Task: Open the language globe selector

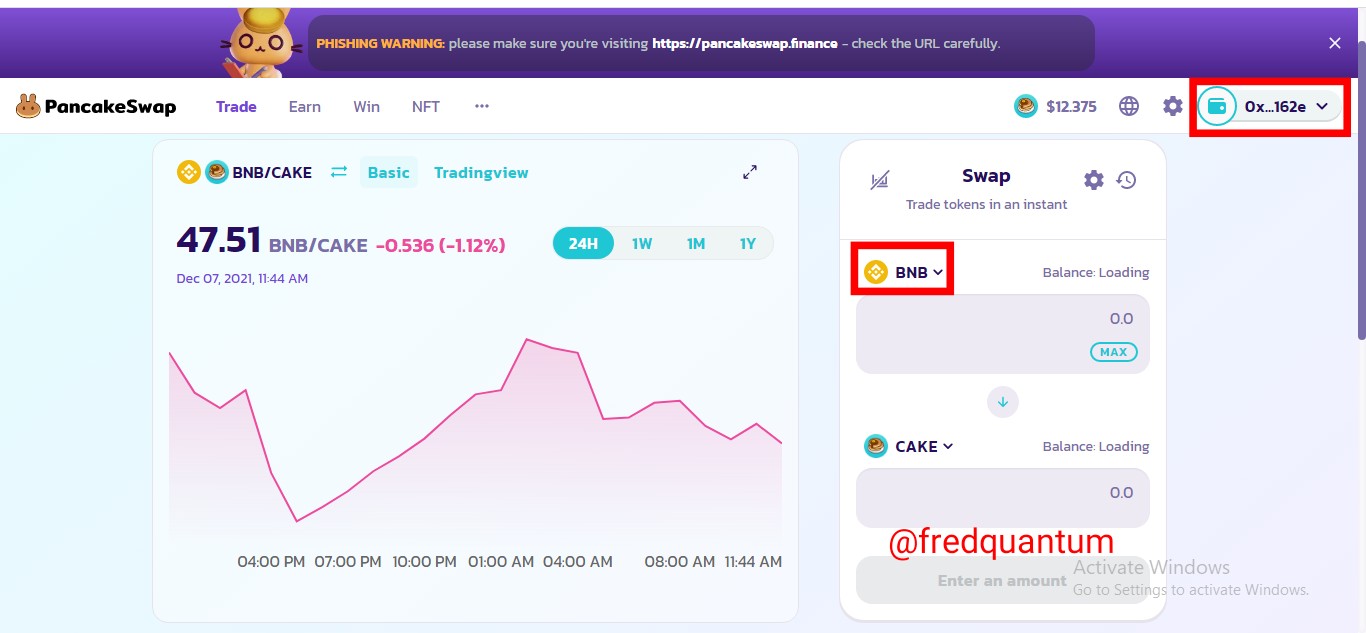Action: (1129, 106)
